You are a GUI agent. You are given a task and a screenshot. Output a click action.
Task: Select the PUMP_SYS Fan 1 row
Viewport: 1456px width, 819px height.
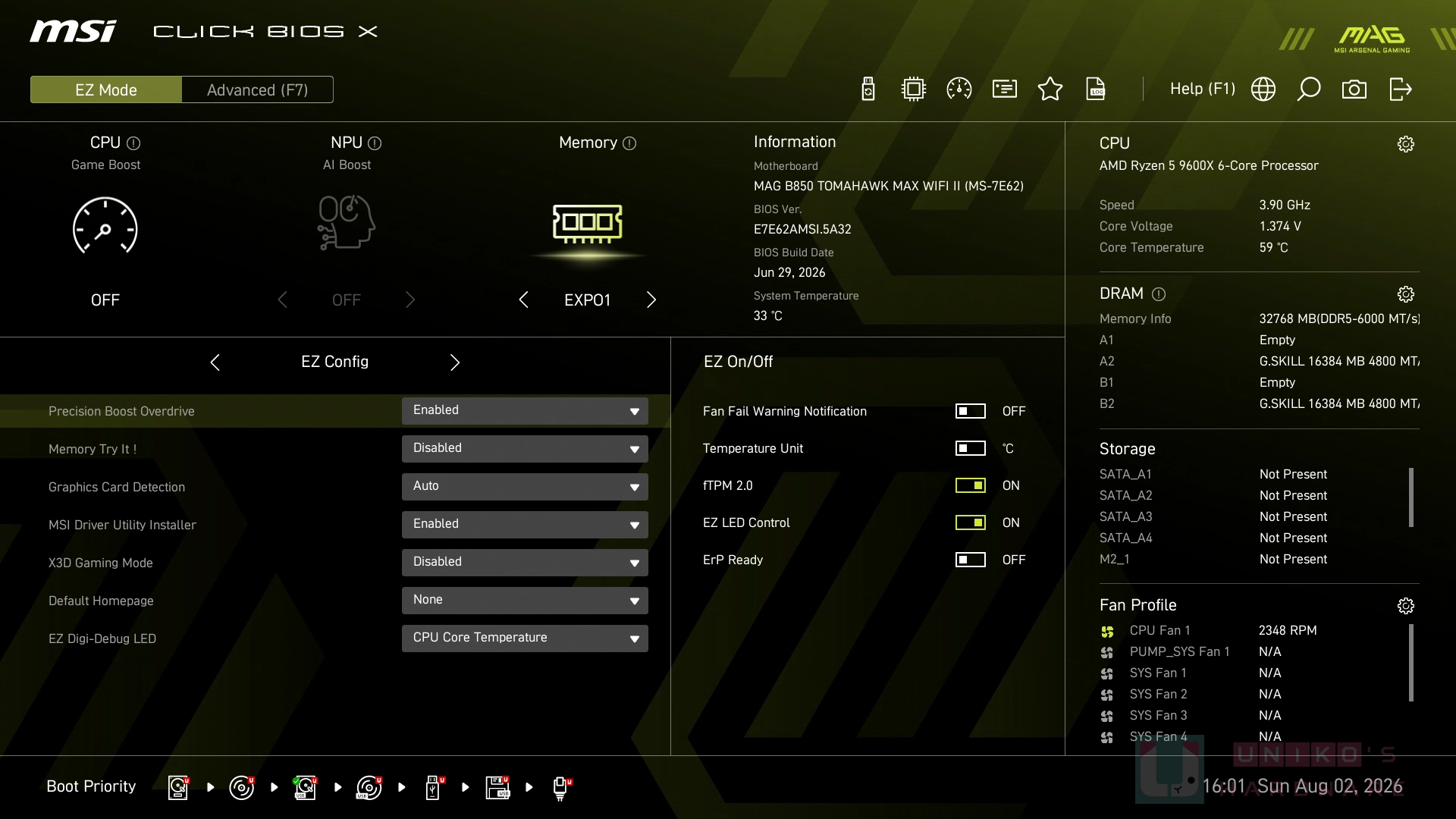pos(1191,652)
